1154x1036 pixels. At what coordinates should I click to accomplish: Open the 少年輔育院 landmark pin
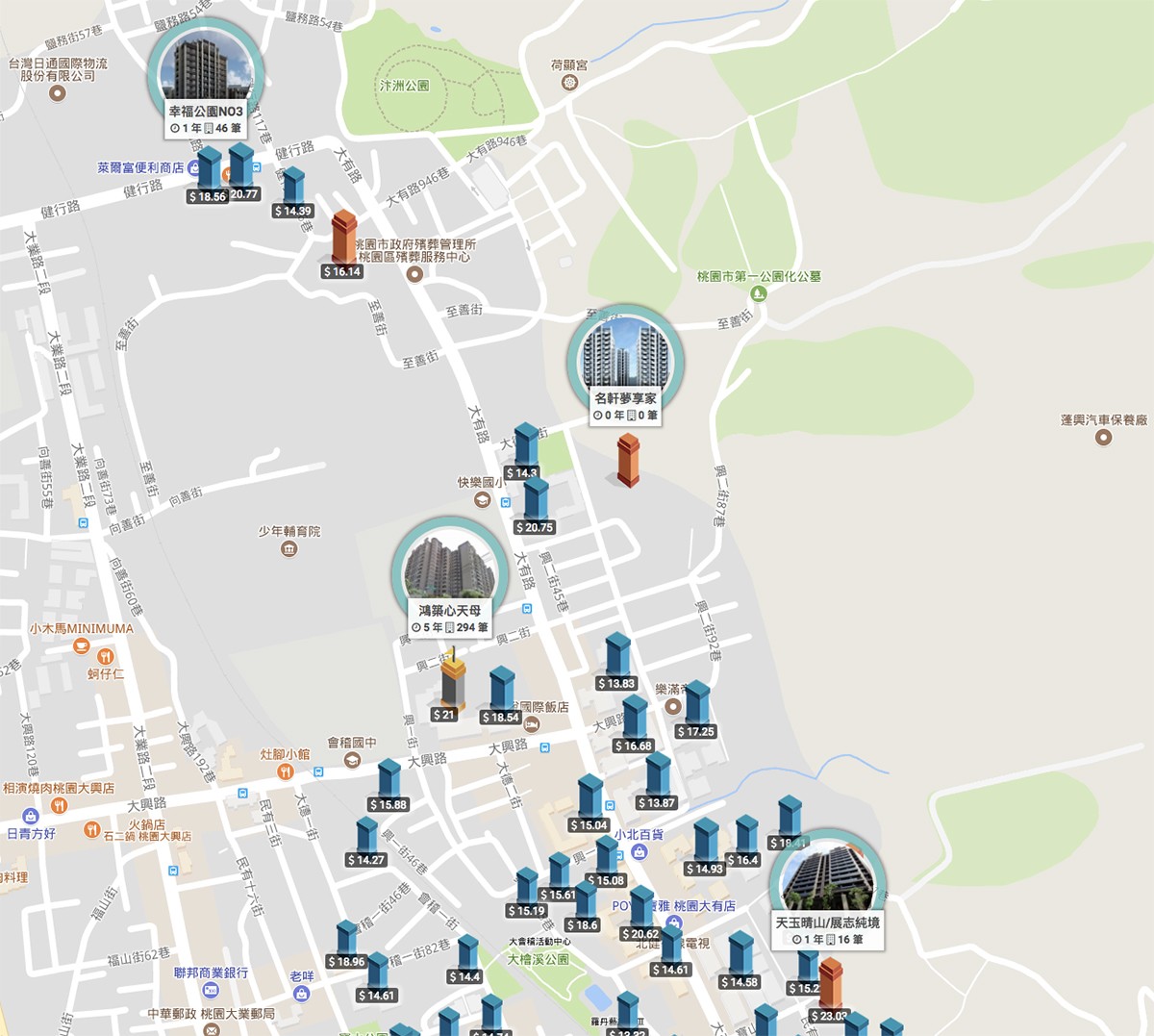289,549
